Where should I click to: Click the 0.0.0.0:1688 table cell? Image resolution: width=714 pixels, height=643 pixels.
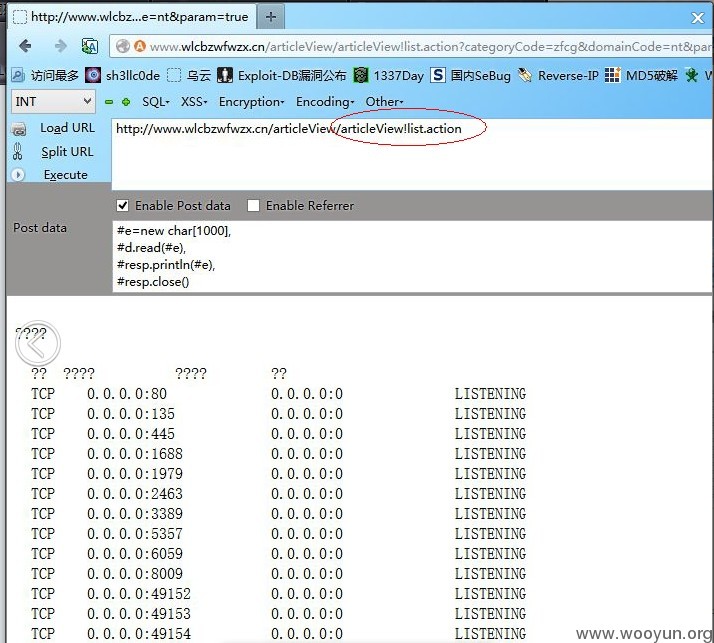tap(135, 454)
